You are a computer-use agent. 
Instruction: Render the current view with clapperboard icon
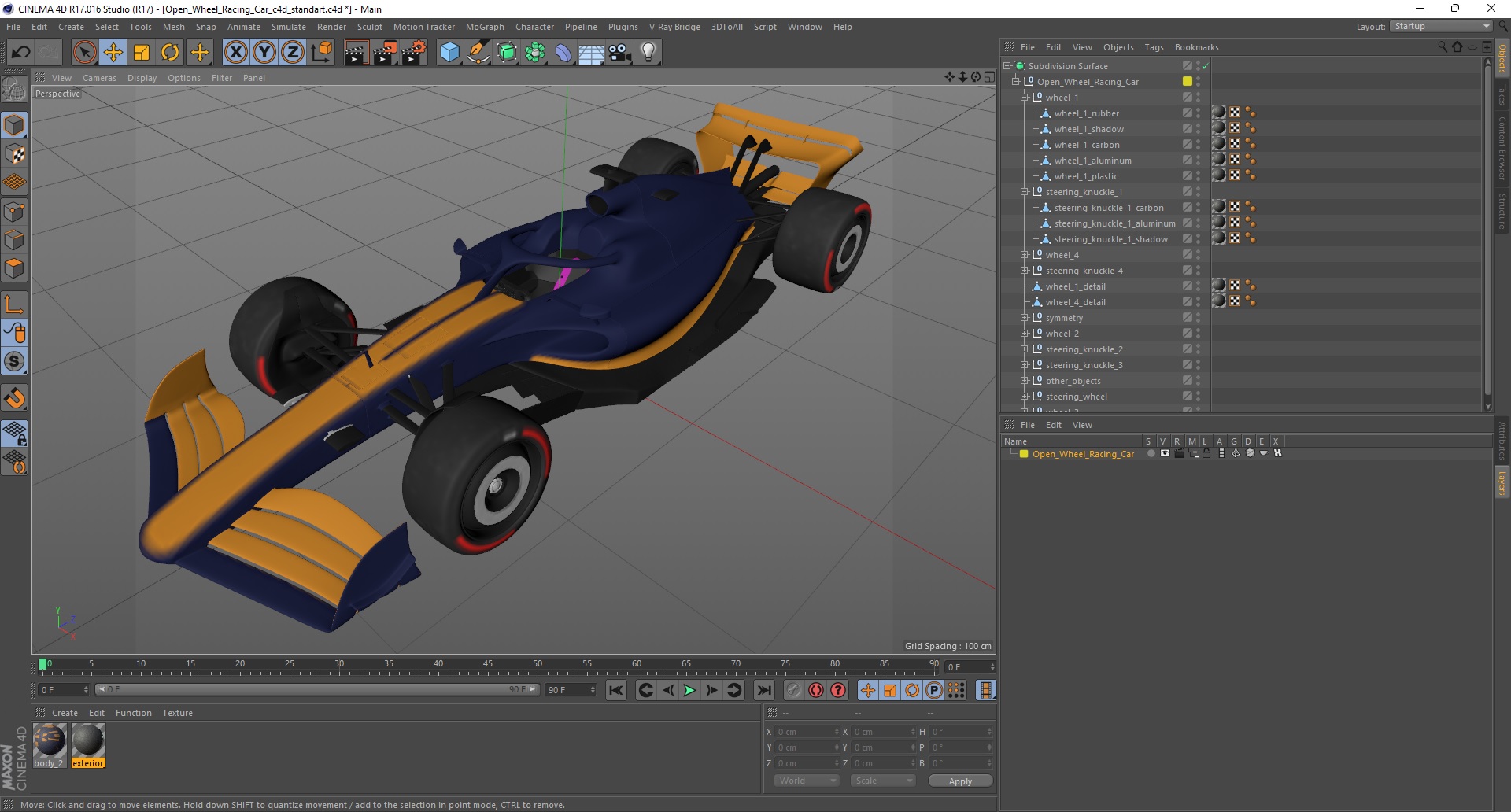pyautogui.click(x=356, y=53)
